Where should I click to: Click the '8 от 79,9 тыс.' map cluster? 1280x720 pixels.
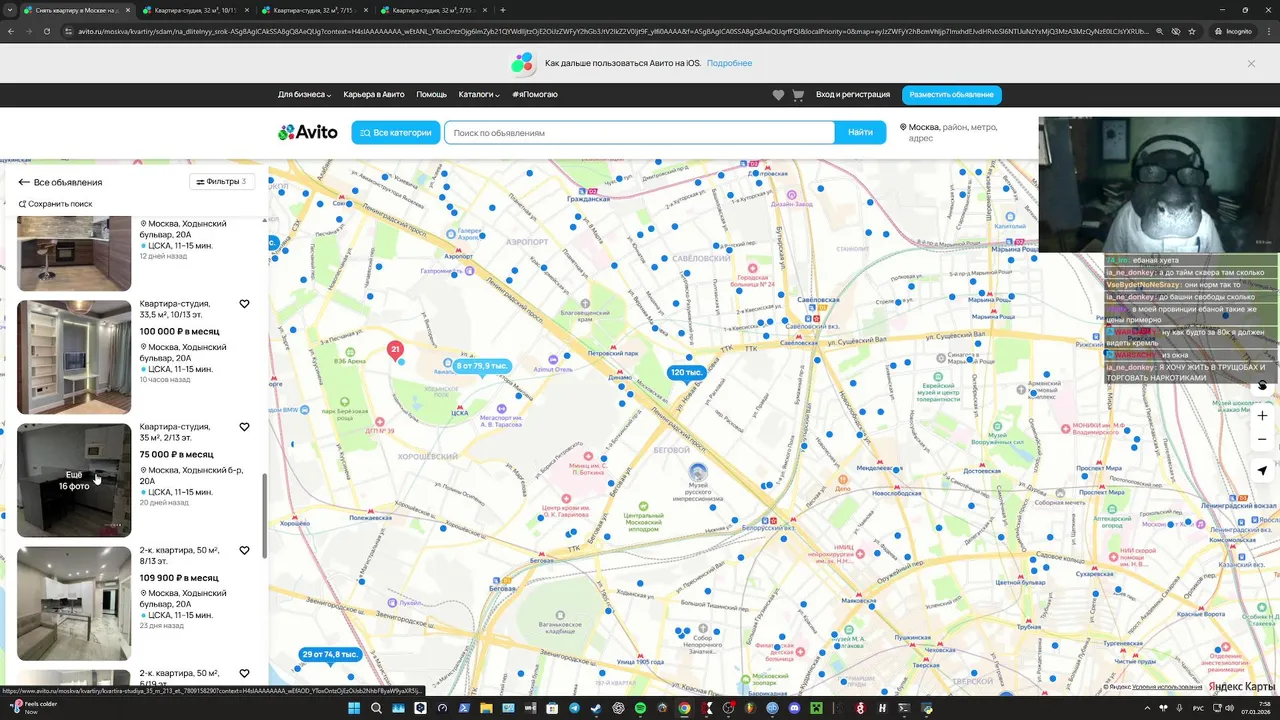(x=482, y=366)
